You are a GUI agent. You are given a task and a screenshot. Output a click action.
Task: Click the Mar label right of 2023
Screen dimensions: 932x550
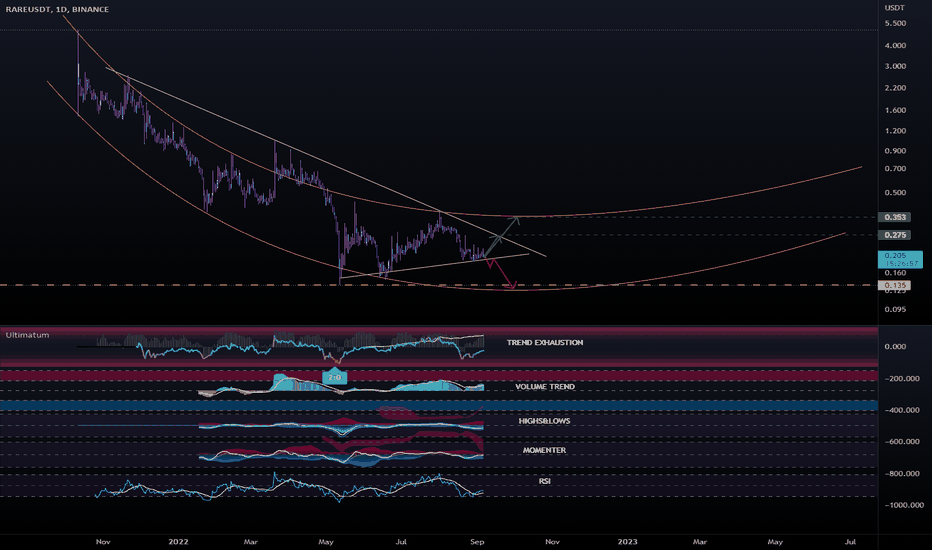tap(700, 542)
